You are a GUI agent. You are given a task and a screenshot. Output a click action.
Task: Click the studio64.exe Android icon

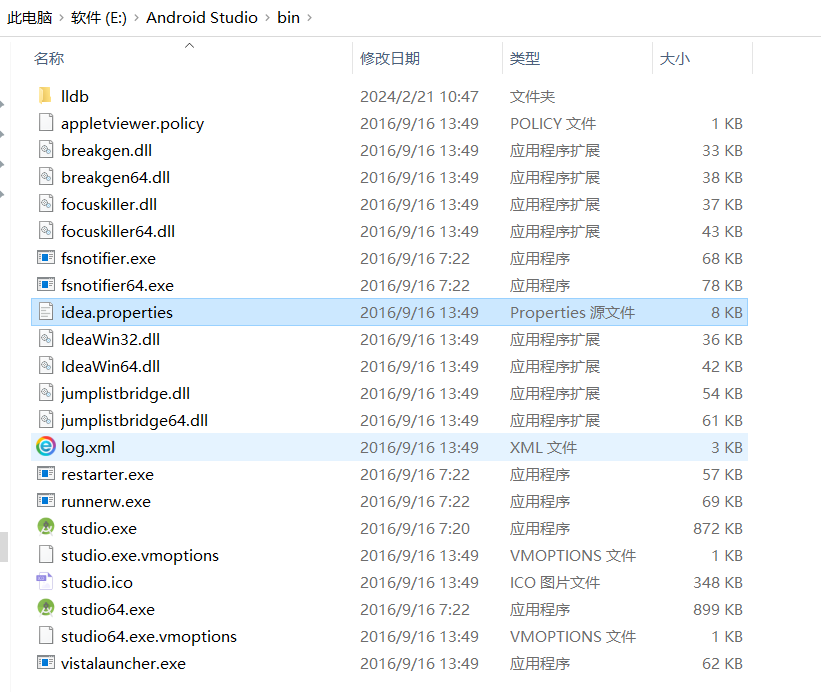click(x=46, y=609)
